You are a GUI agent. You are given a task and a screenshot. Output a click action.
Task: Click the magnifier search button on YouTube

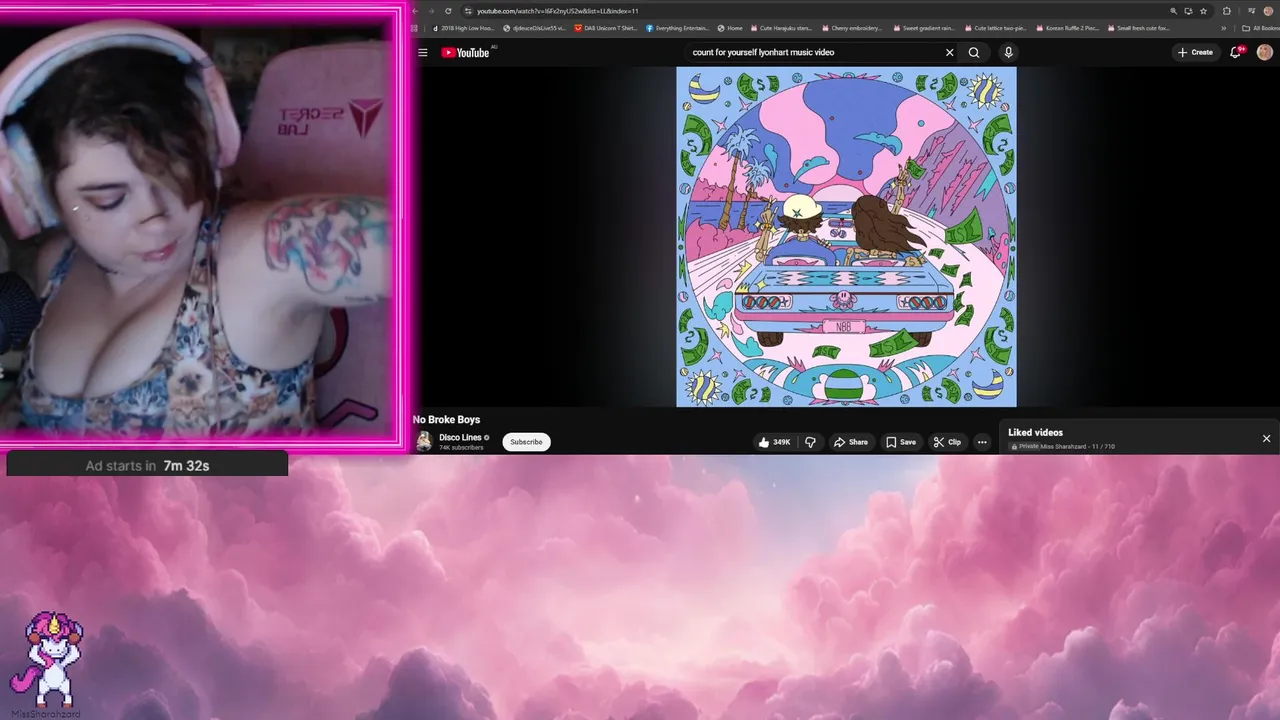click(x=974, y=52)
